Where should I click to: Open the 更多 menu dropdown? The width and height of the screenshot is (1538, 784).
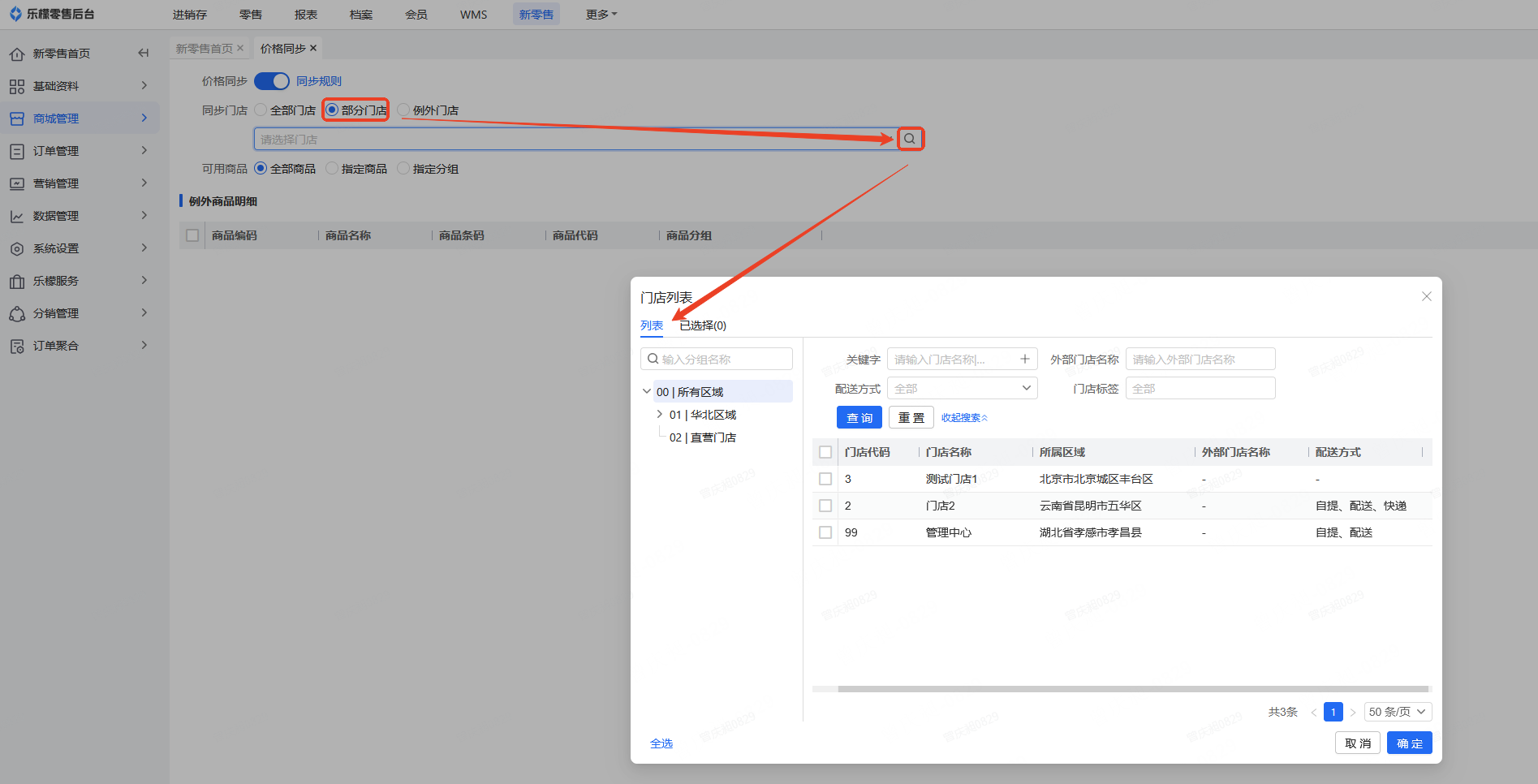click(x=601, y=15)
